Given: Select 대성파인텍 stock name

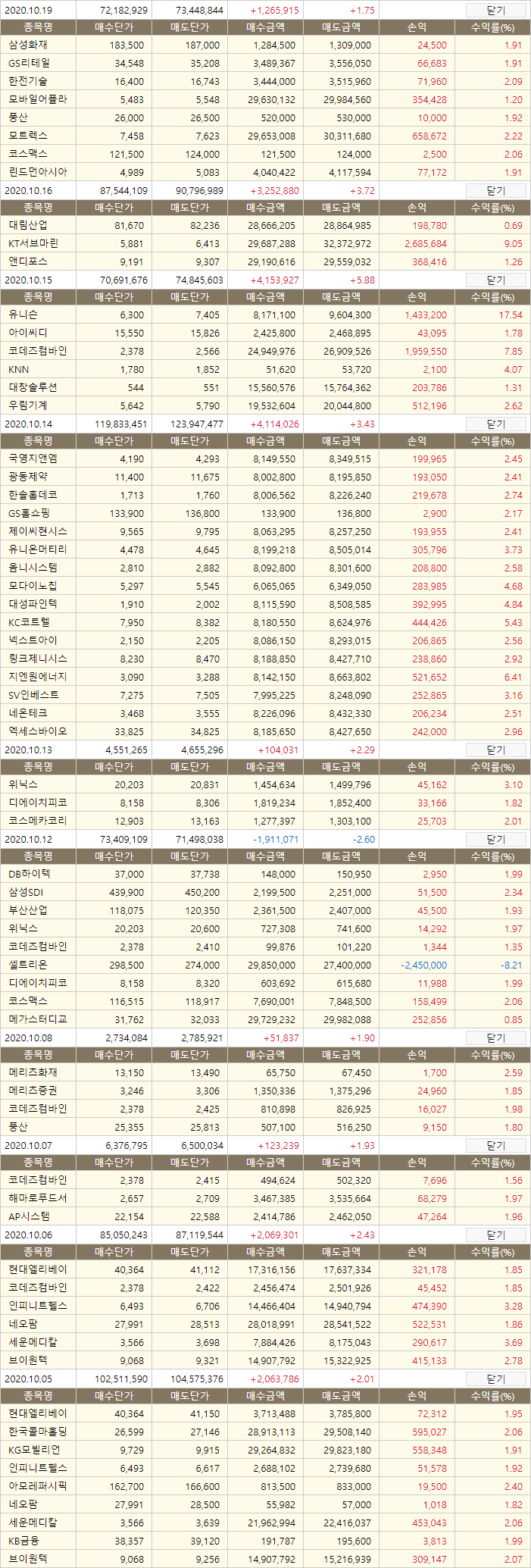Looking at the screenshot, I should tap(33, 604).
